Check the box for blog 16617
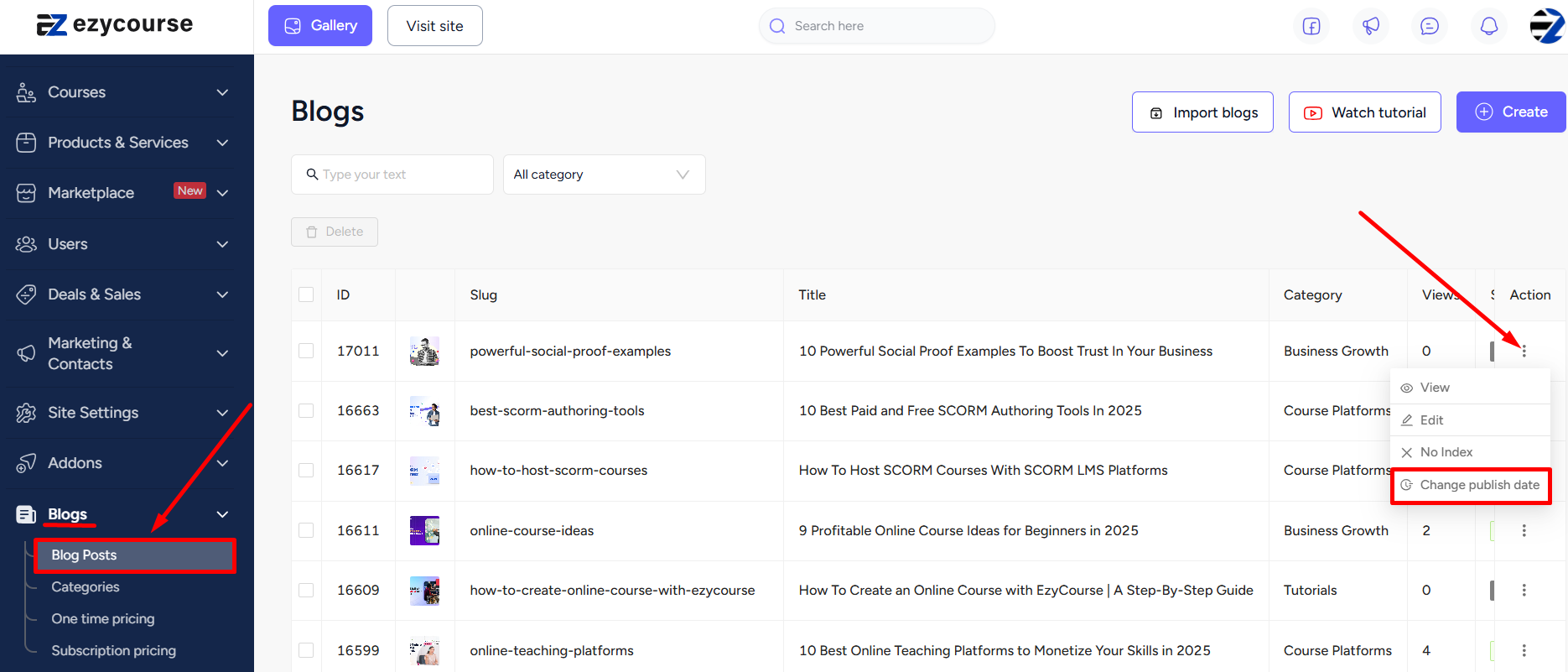1568x672 pixels. click(306, 470)
